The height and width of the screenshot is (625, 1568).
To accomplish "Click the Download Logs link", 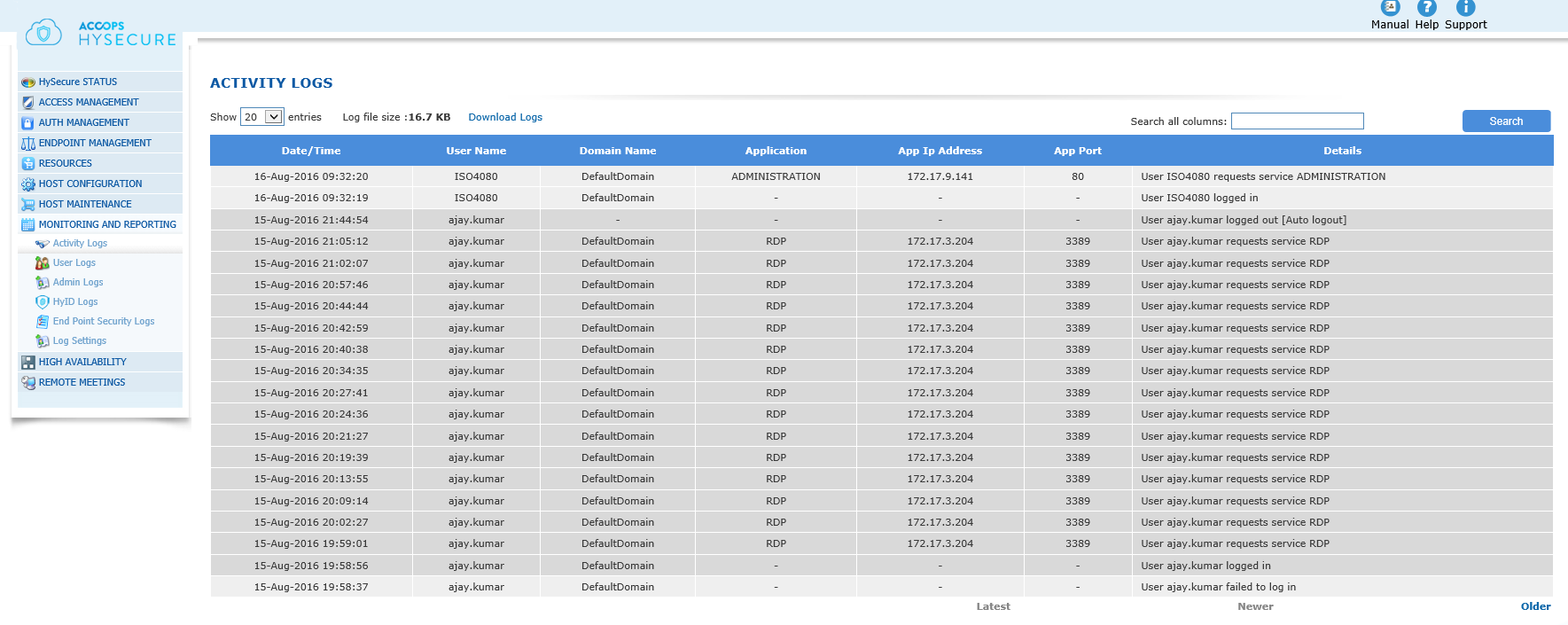I will pyautogui.click(x=505, y=117).
